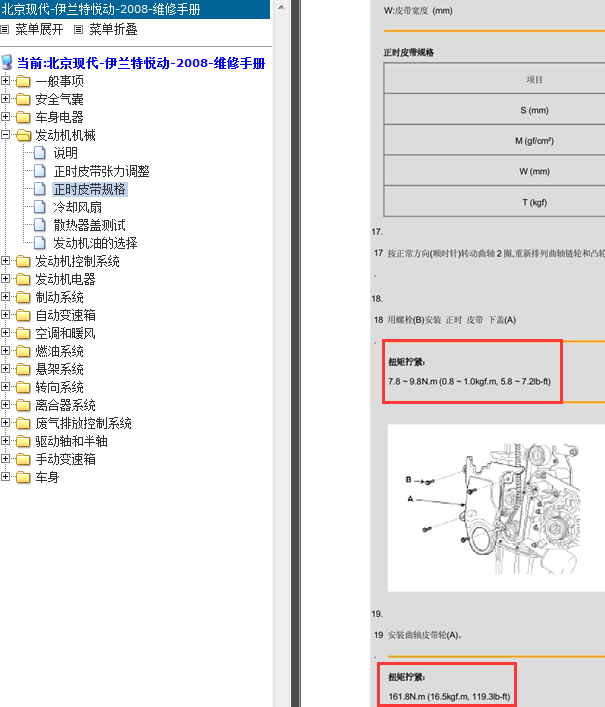Click the list icon beside 菜单折叠
The width and height of the screenshot is (605, 707).
[x=78, y=30]
